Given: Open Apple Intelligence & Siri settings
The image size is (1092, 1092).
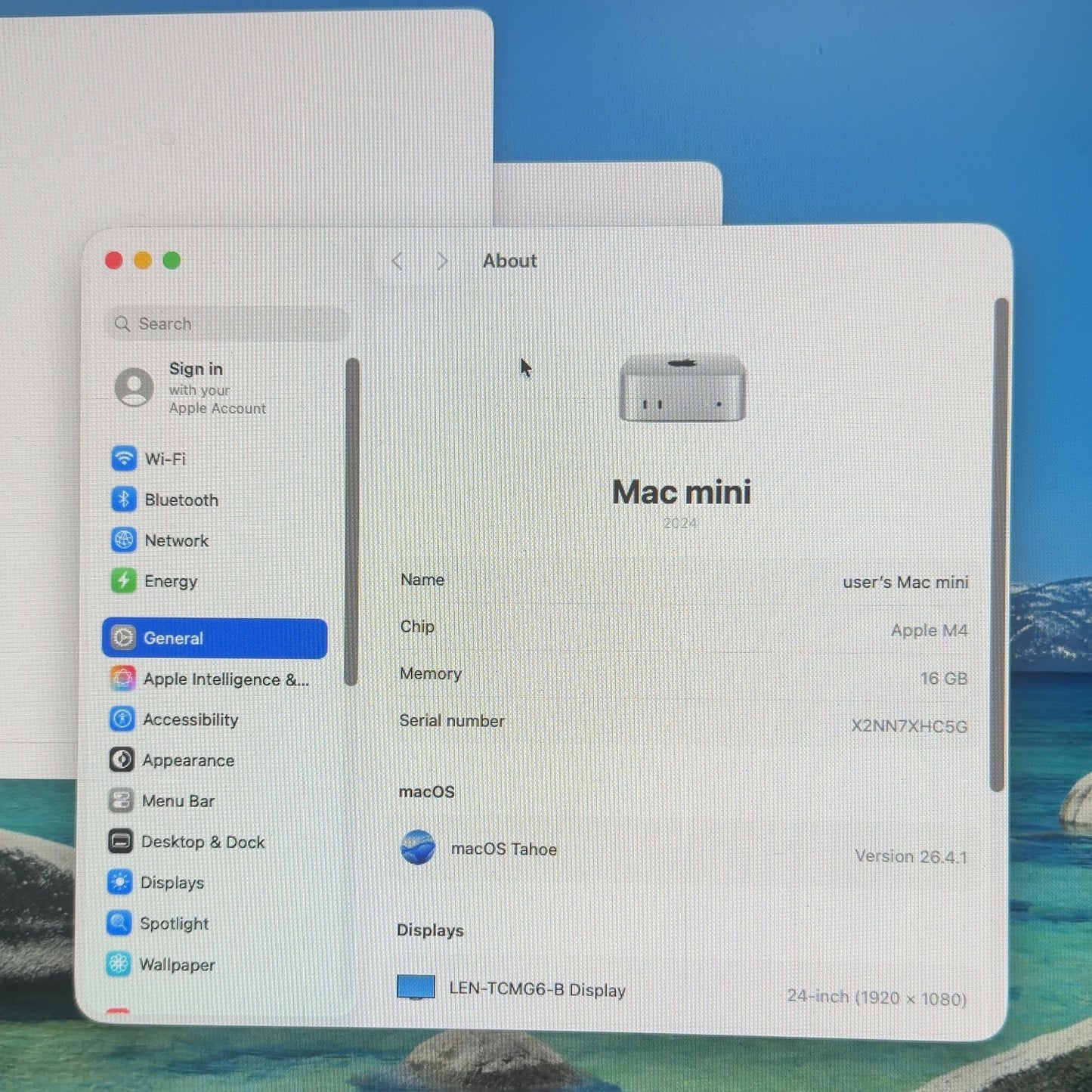Looking at the screenshot, I should 215,679.
